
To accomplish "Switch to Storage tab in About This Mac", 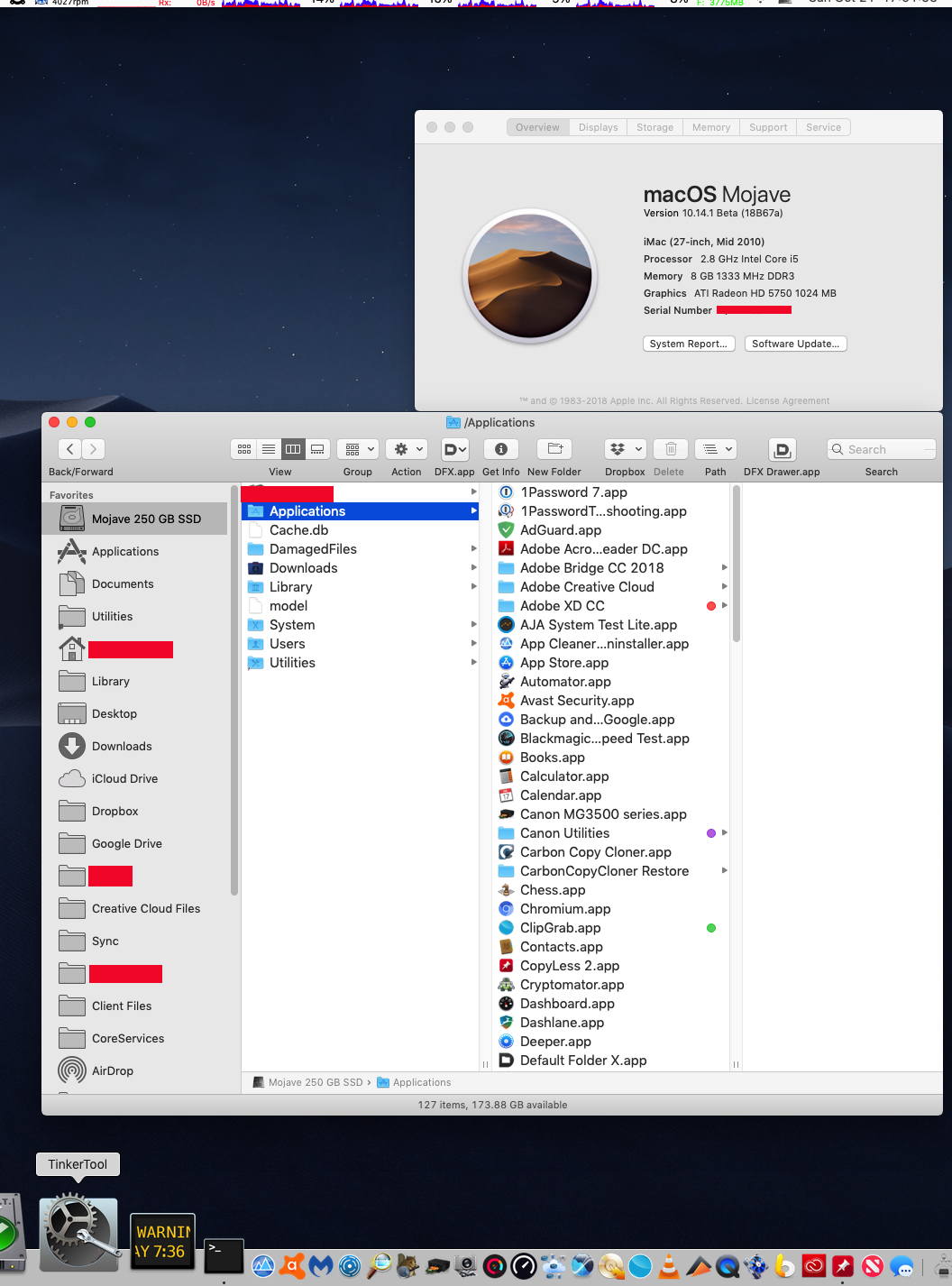I will [x=654, y=127].
